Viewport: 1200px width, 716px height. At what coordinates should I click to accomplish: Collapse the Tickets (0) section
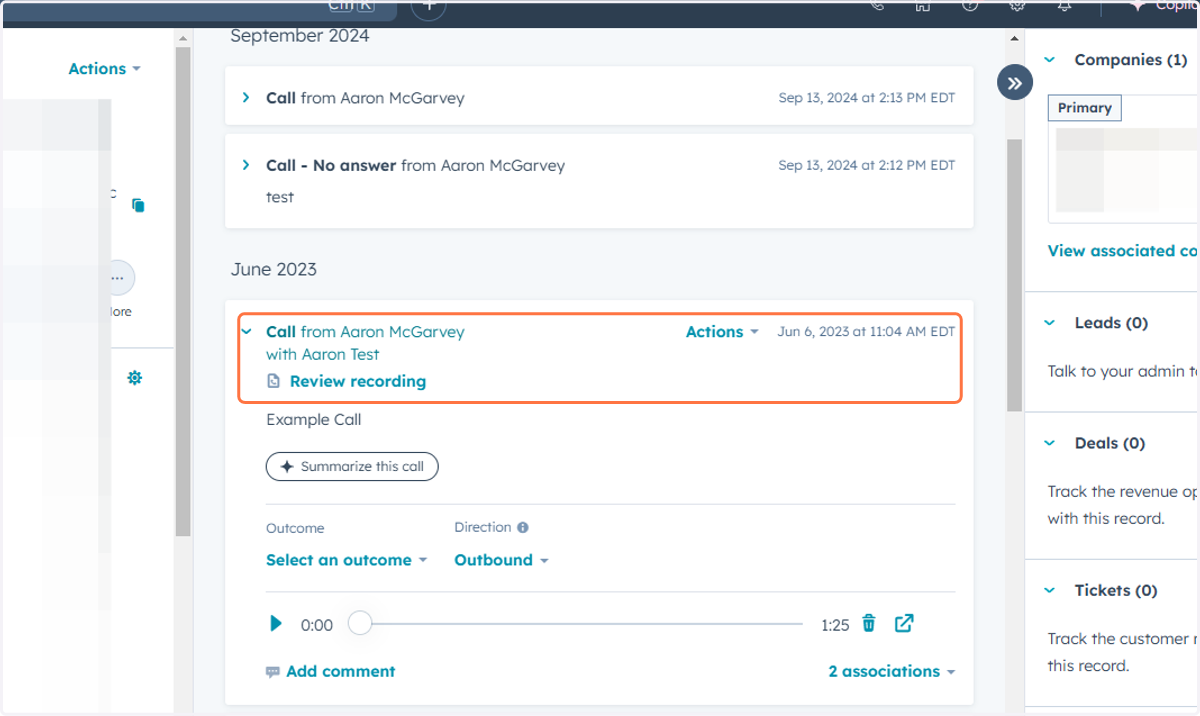coord(1050,590)
